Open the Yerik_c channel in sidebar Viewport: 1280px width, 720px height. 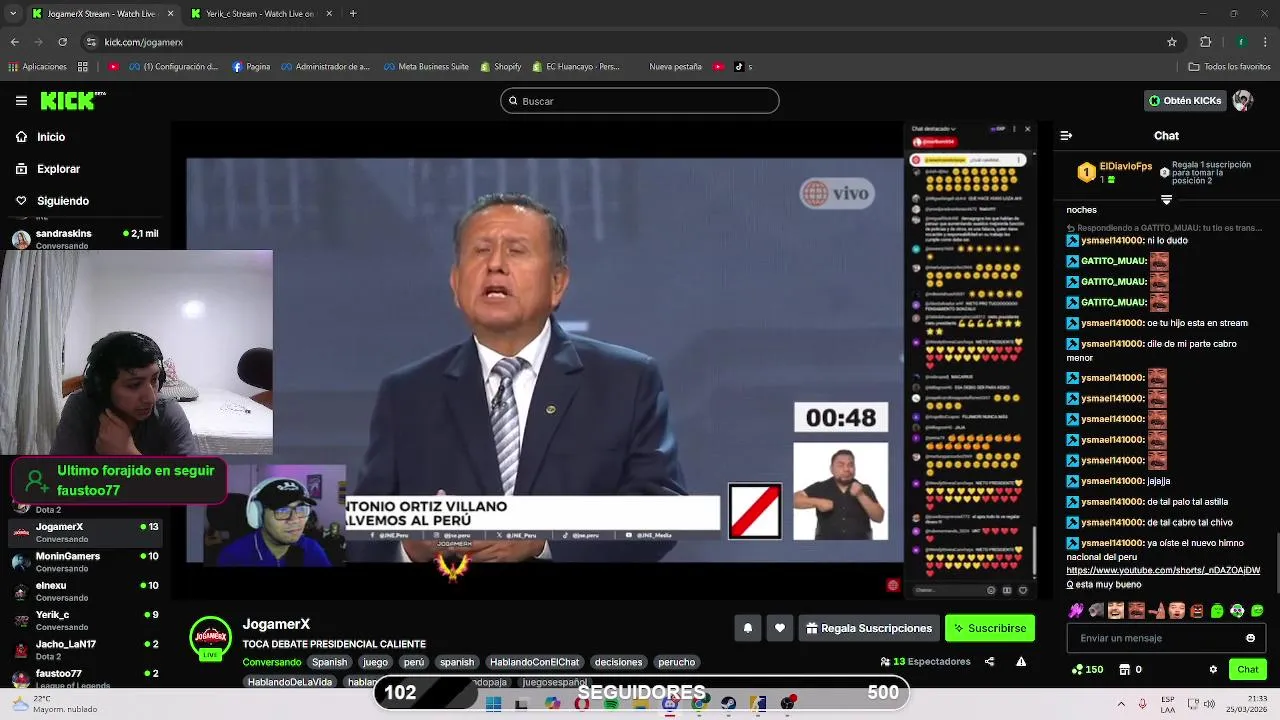click(85, 620)
